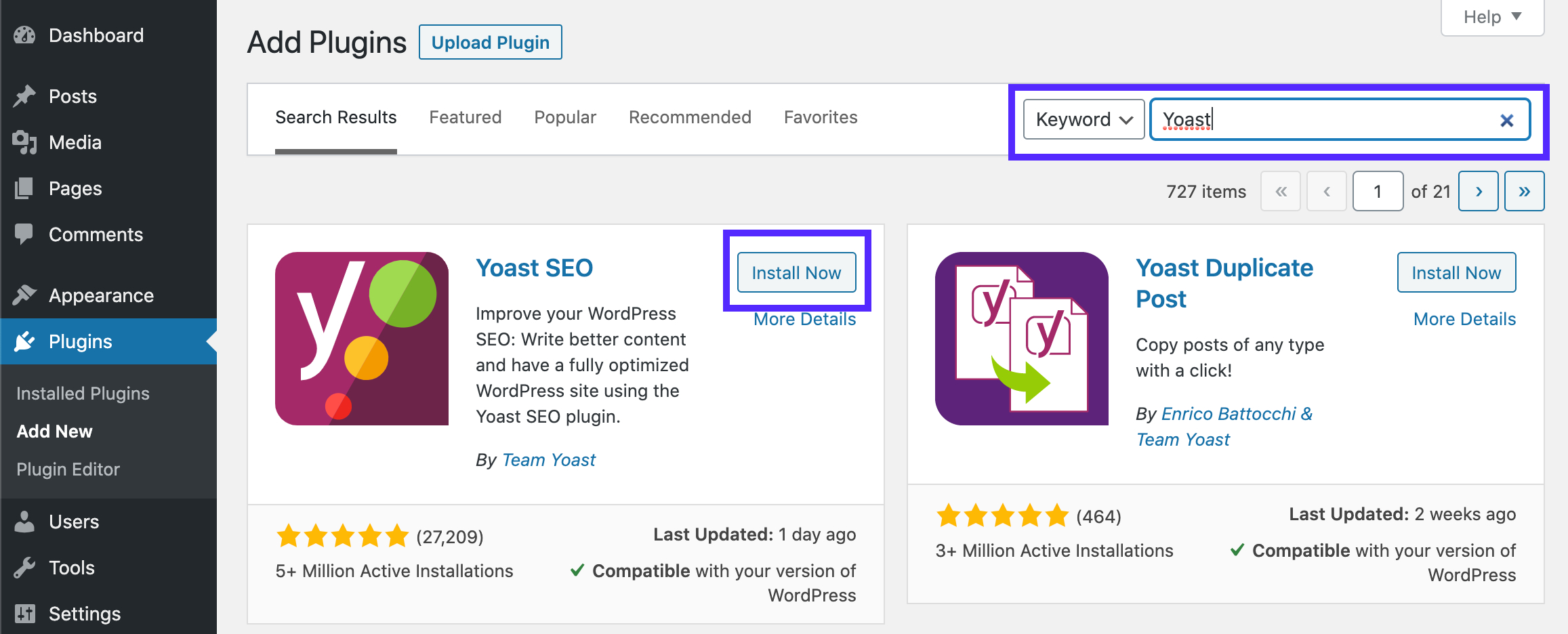Click the 727 items count text

pyautogui.click(x=1206, y=192)
